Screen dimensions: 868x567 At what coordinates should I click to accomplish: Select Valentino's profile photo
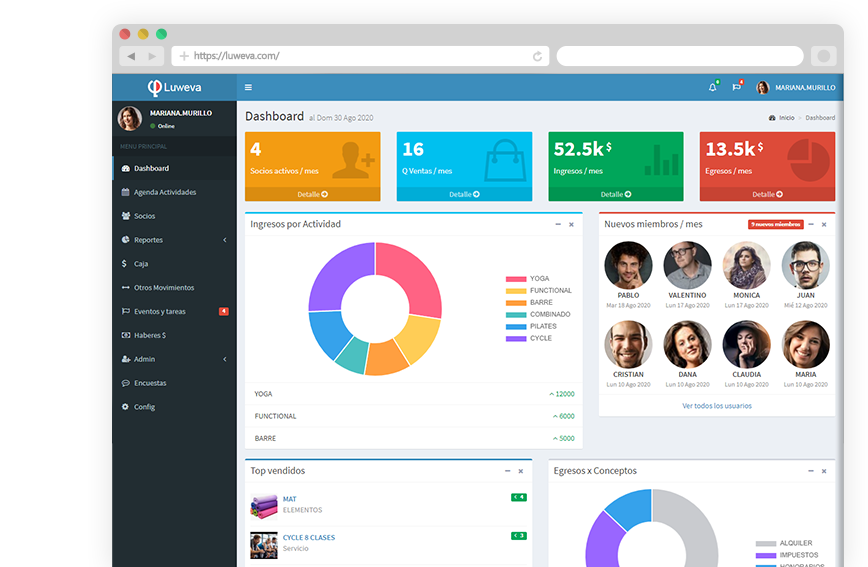click(688, 265)
